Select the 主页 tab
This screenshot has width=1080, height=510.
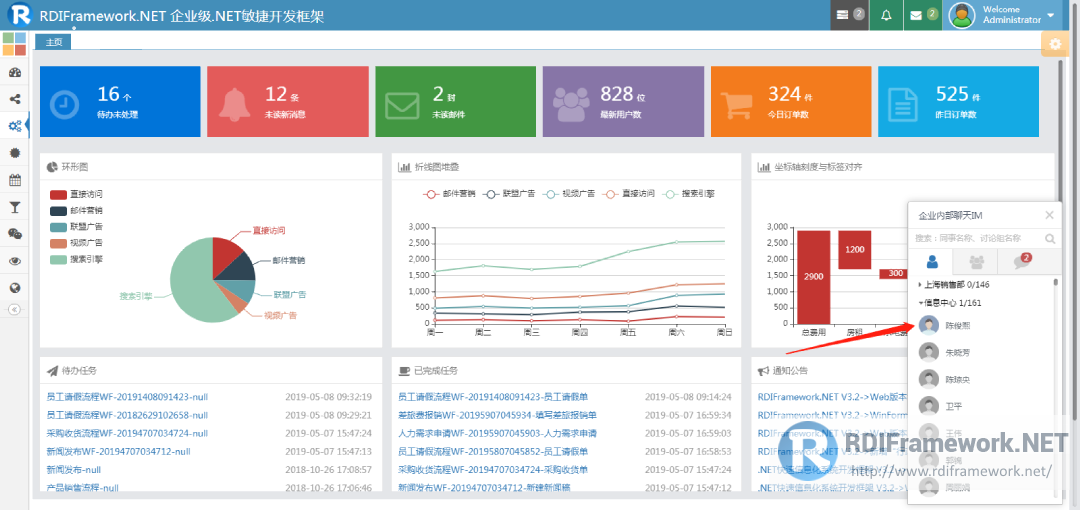[53, 42]
